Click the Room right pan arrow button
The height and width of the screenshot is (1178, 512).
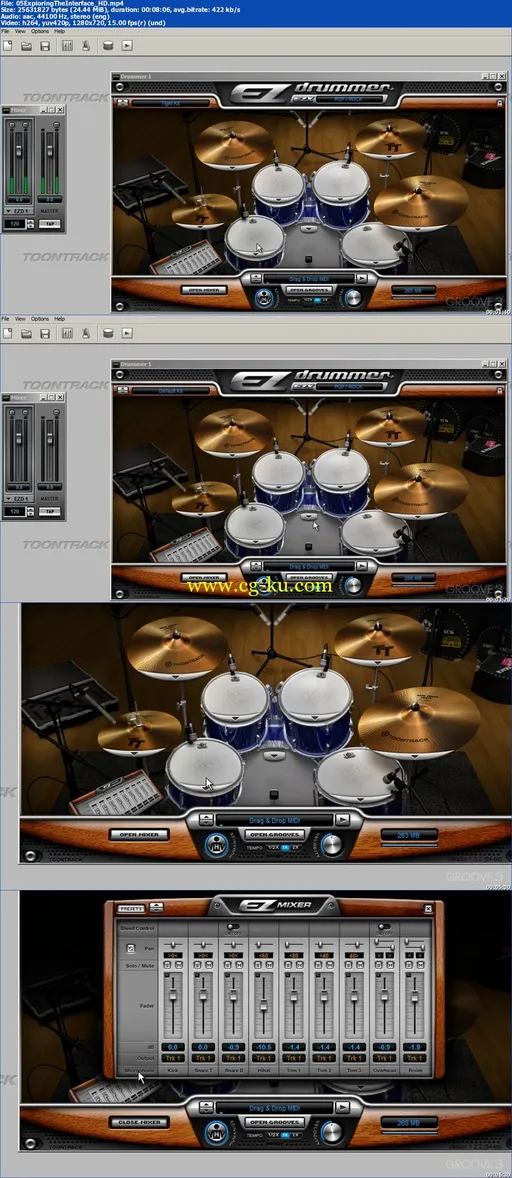pyautogui.click(x=420, y=955)
